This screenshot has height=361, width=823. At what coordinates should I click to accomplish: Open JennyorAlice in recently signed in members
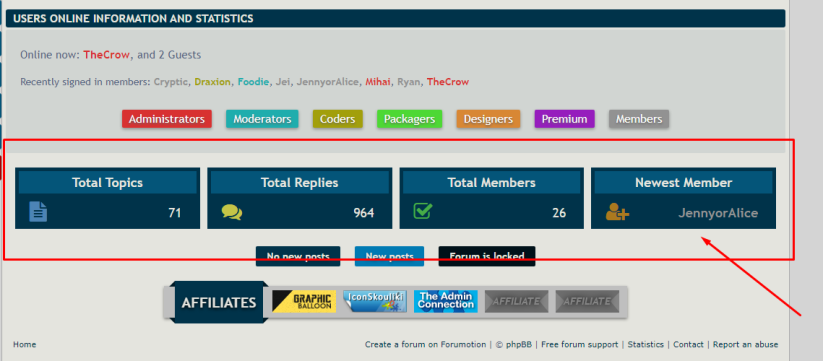328,82
